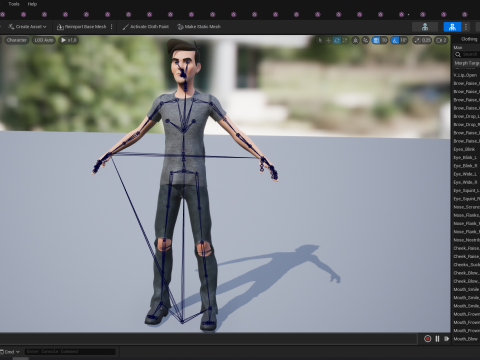Open the Create Asset dropdown
480x360 pixels.
(x=27, y=27)
